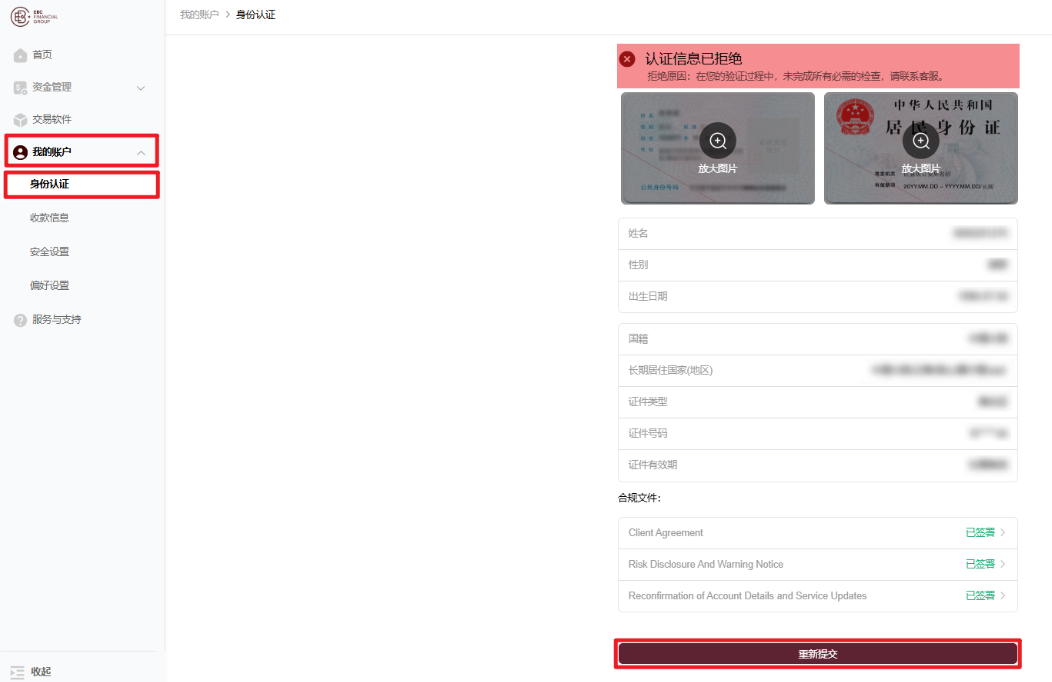Click the 拒绝原因 rejection reason text
The height and width of the screenshot is (682, 1052).
796,76
